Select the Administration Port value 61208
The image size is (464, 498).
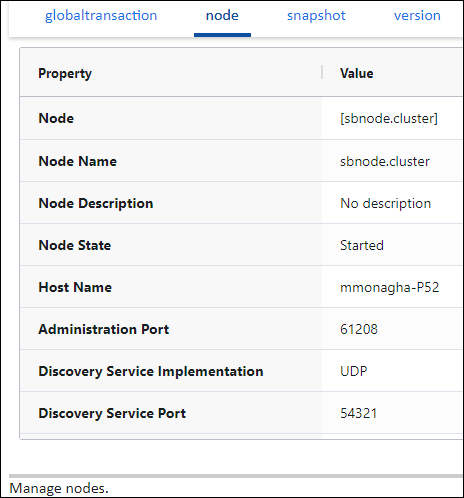[359, 329]
